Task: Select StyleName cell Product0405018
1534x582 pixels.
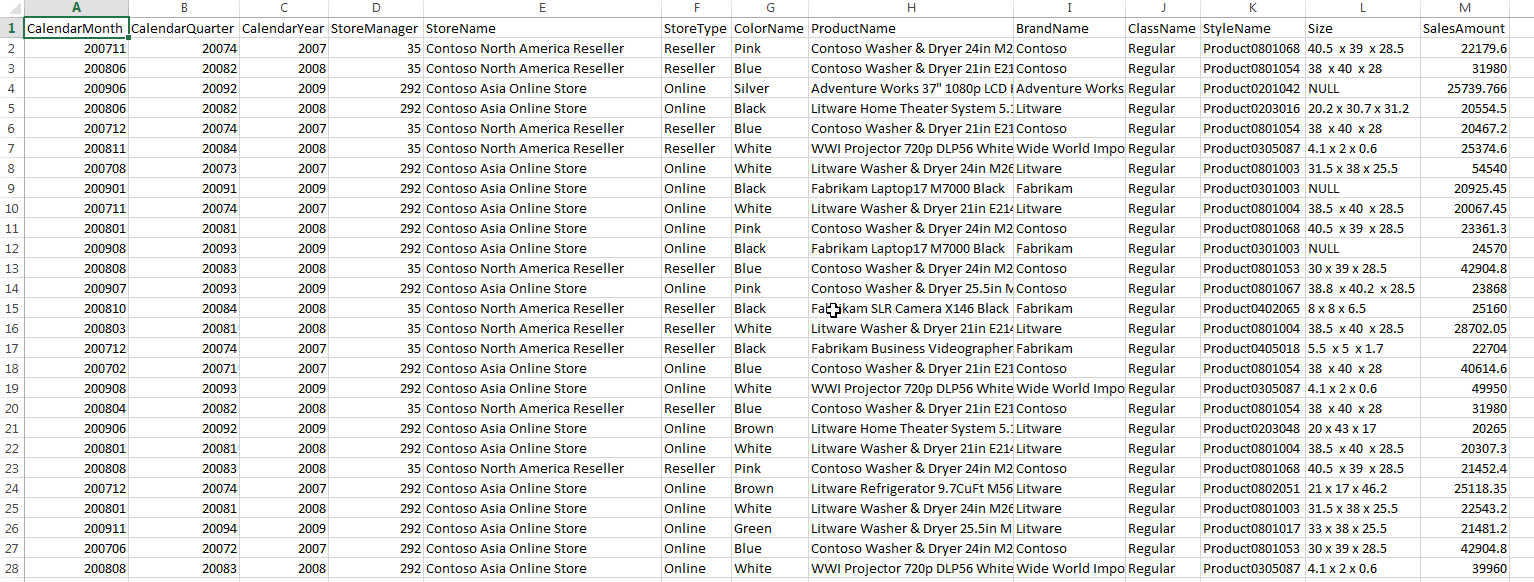Action: pyautogui.click(x=1252, y=348)
